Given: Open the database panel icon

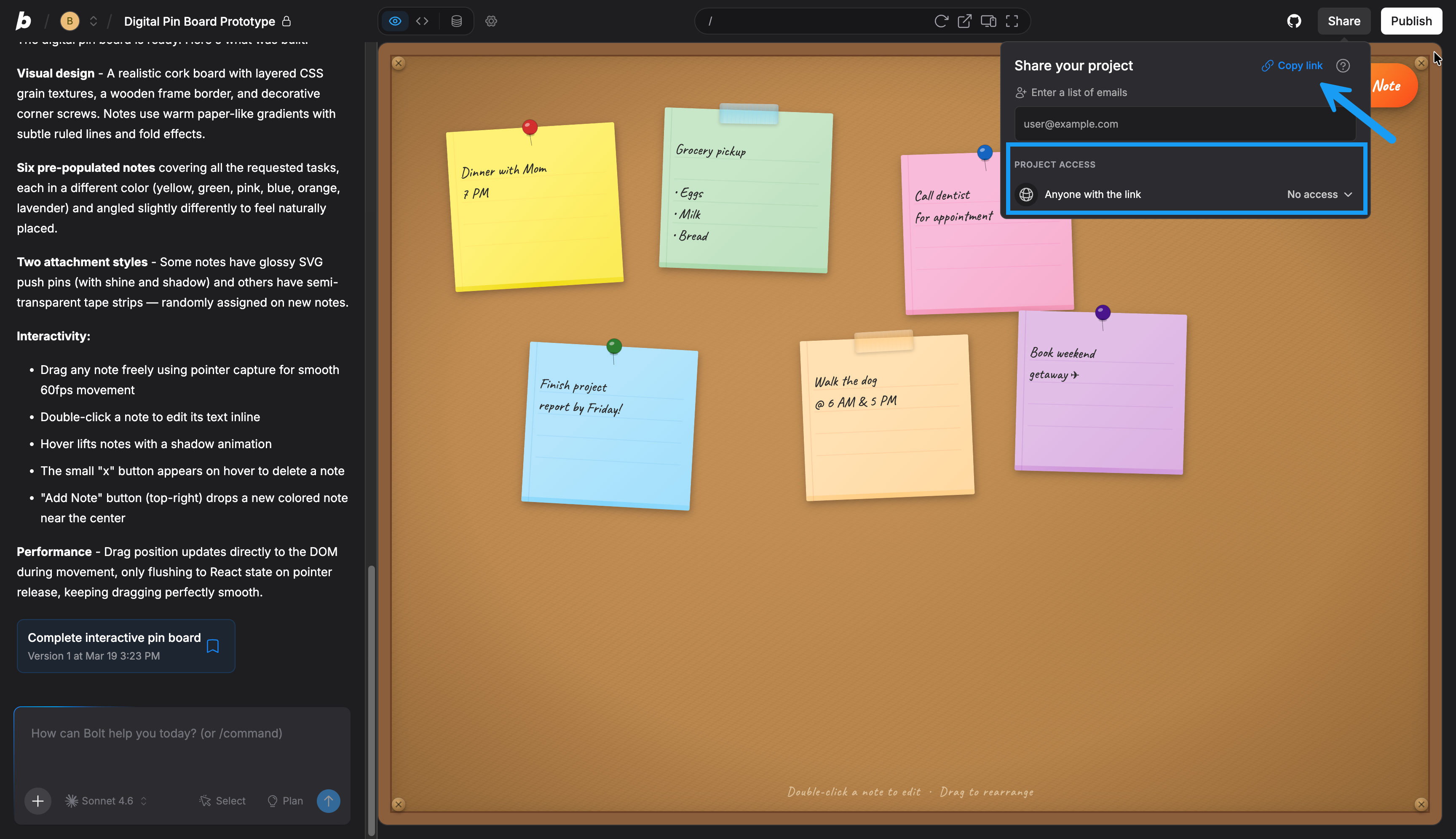Looking at the screenshot, I should [x=456, y=21].
